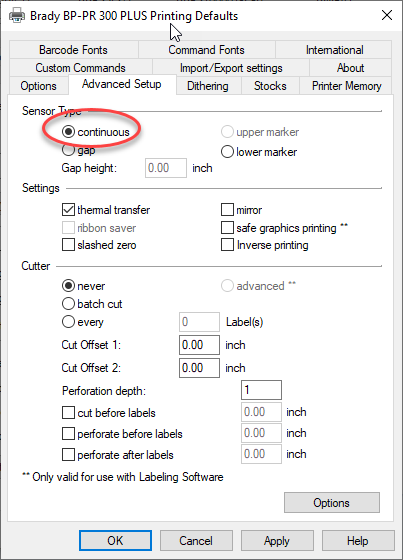Go to the Custom Commands tab
403x560 pixels.
(81, 68)
